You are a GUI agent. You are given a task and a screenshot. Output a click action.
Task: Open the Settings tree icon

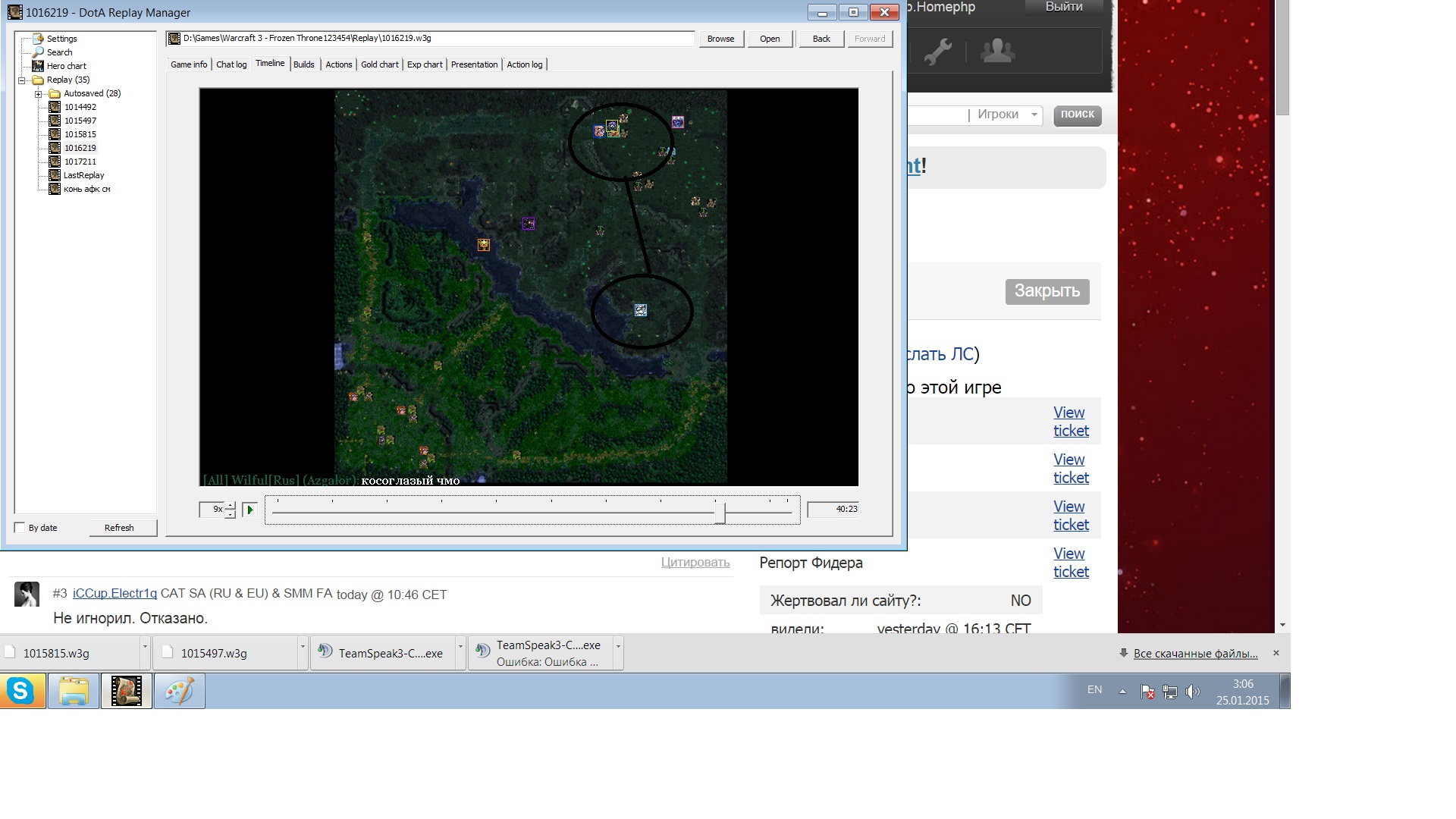click(x=38, y=39)
